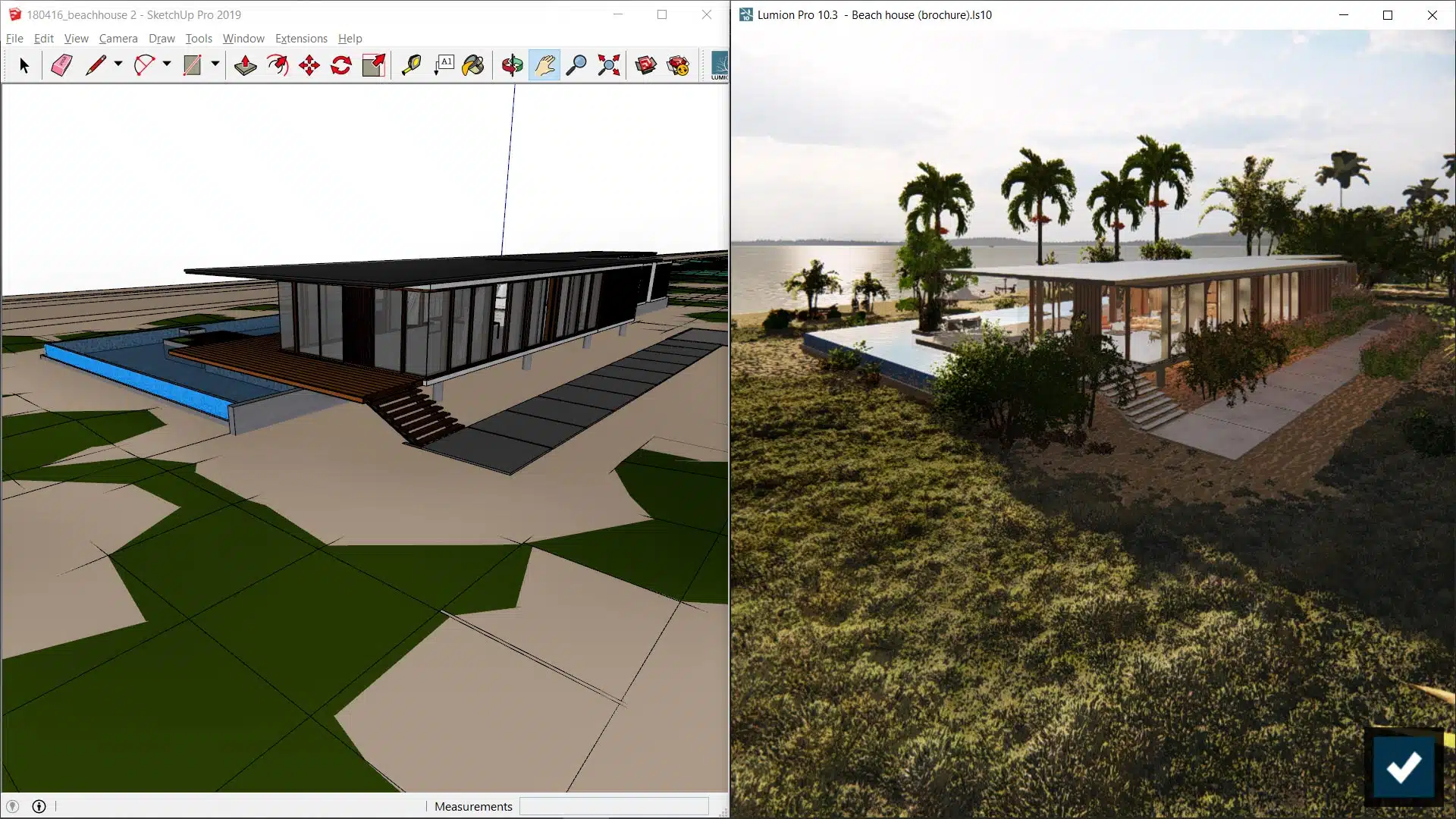Grab the Tape Measure tool
1456x819 pixels.
click(413, 65)
